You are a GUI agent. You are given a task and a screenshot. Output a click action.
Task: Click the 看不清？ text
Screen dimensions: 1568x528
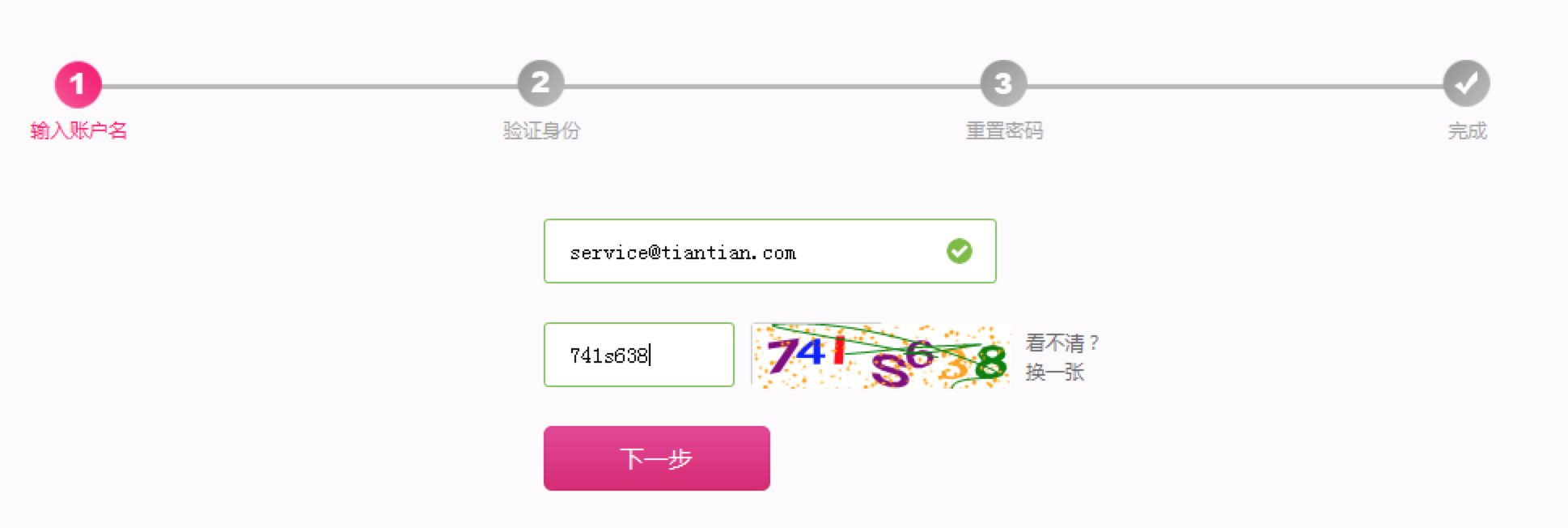[x=1062, y=343]
